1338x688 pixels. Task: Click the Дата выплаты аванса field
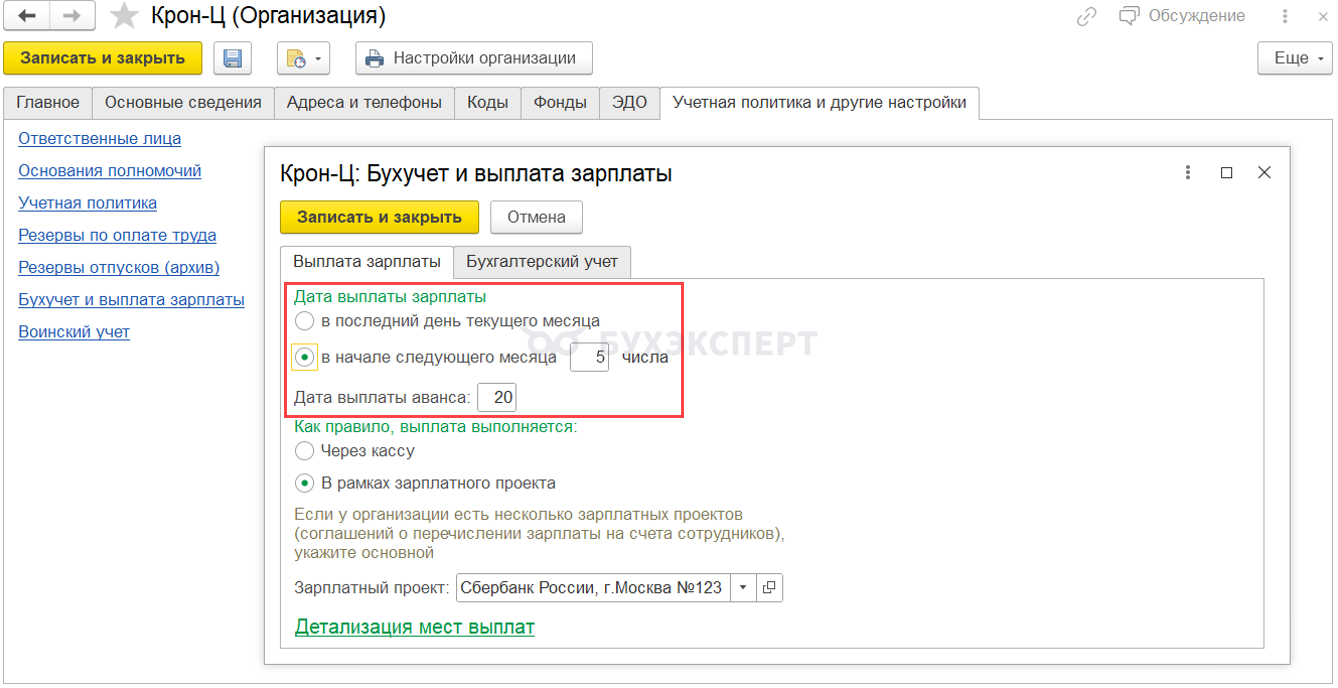[498, 398]
